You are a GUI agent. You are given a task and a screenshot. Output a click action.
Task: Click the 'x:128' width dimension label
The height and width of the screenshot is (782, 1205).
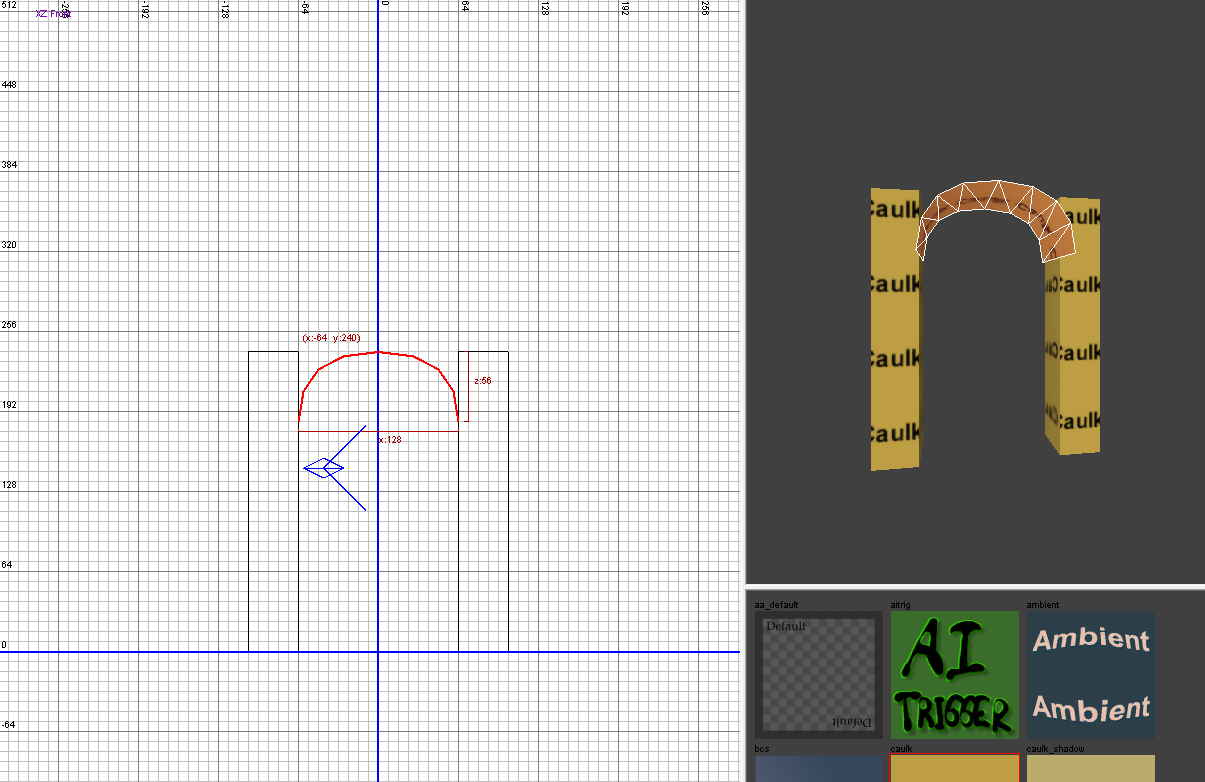390,439
